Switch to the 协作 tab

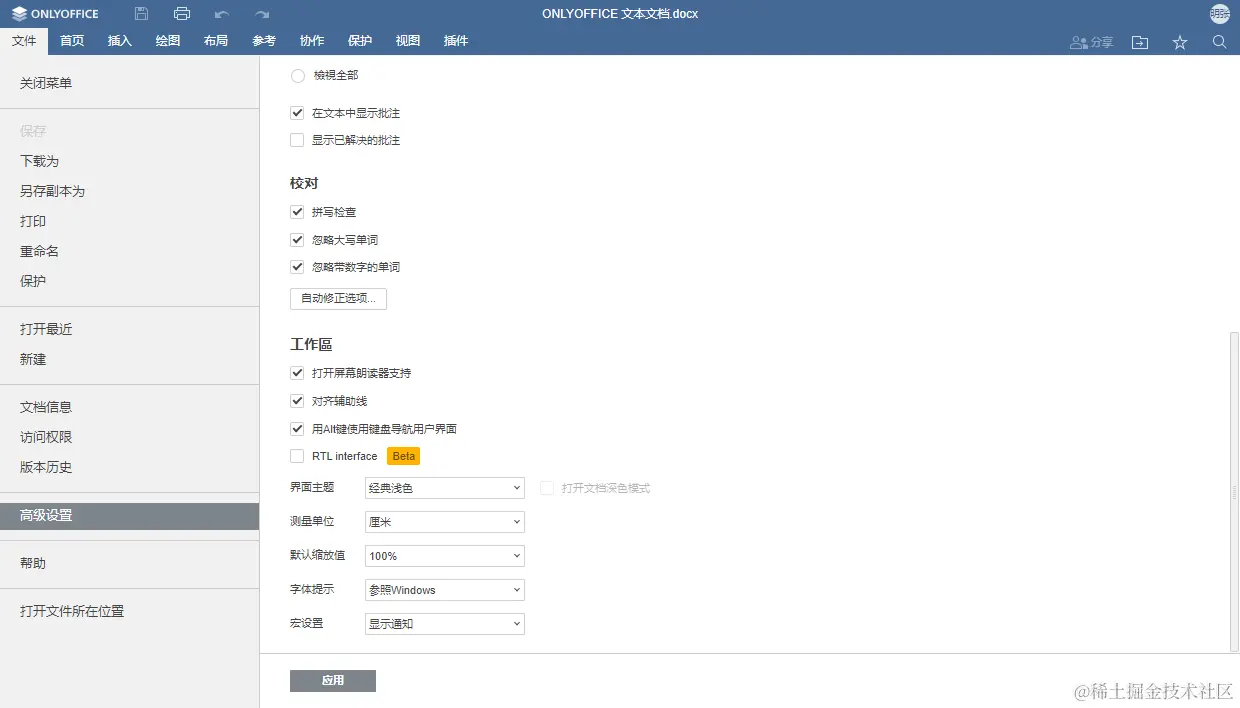pos(312,41)
